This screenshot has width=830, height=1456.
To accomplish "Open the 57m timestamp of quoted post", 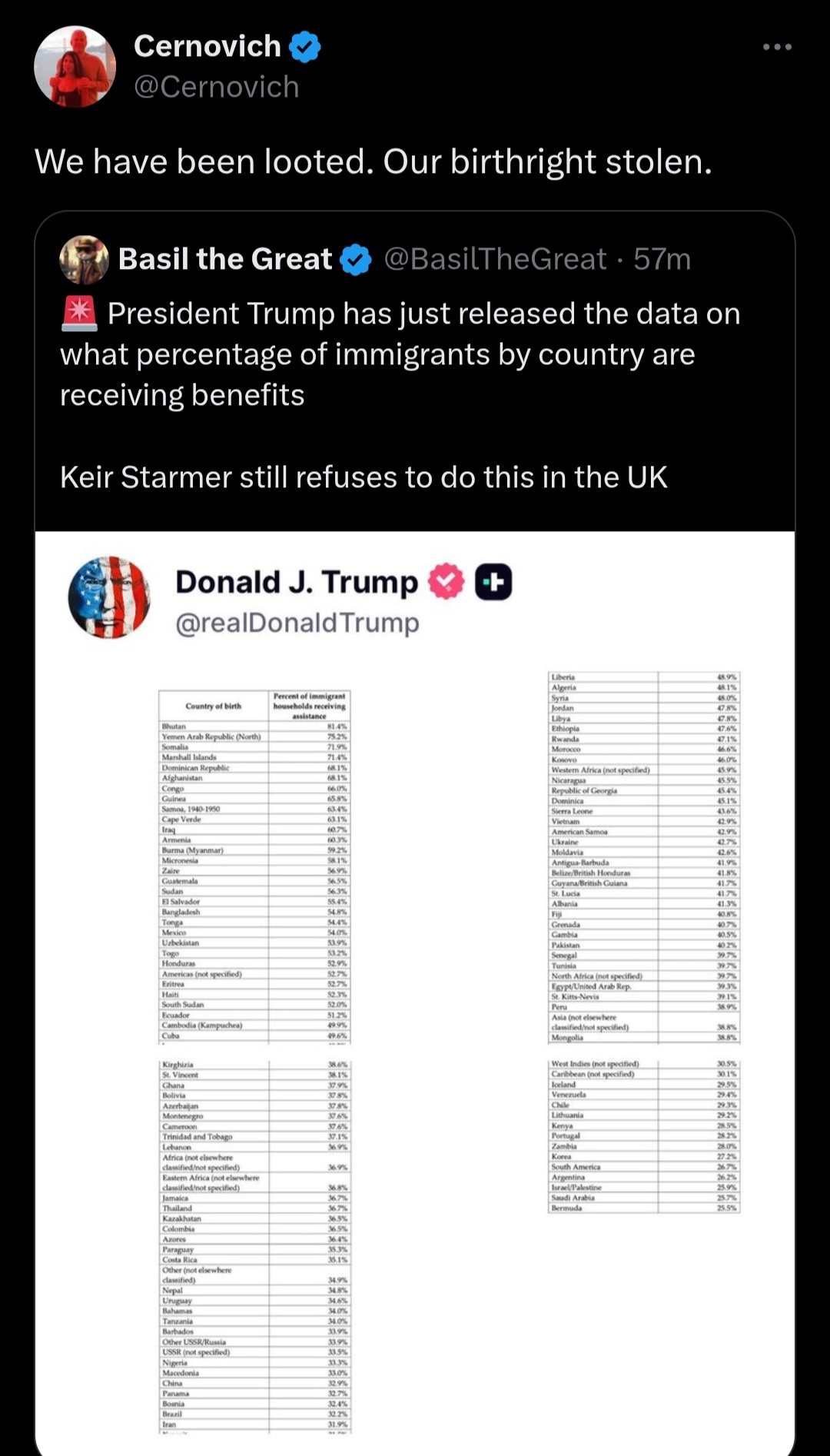I will tap(662, 260).
